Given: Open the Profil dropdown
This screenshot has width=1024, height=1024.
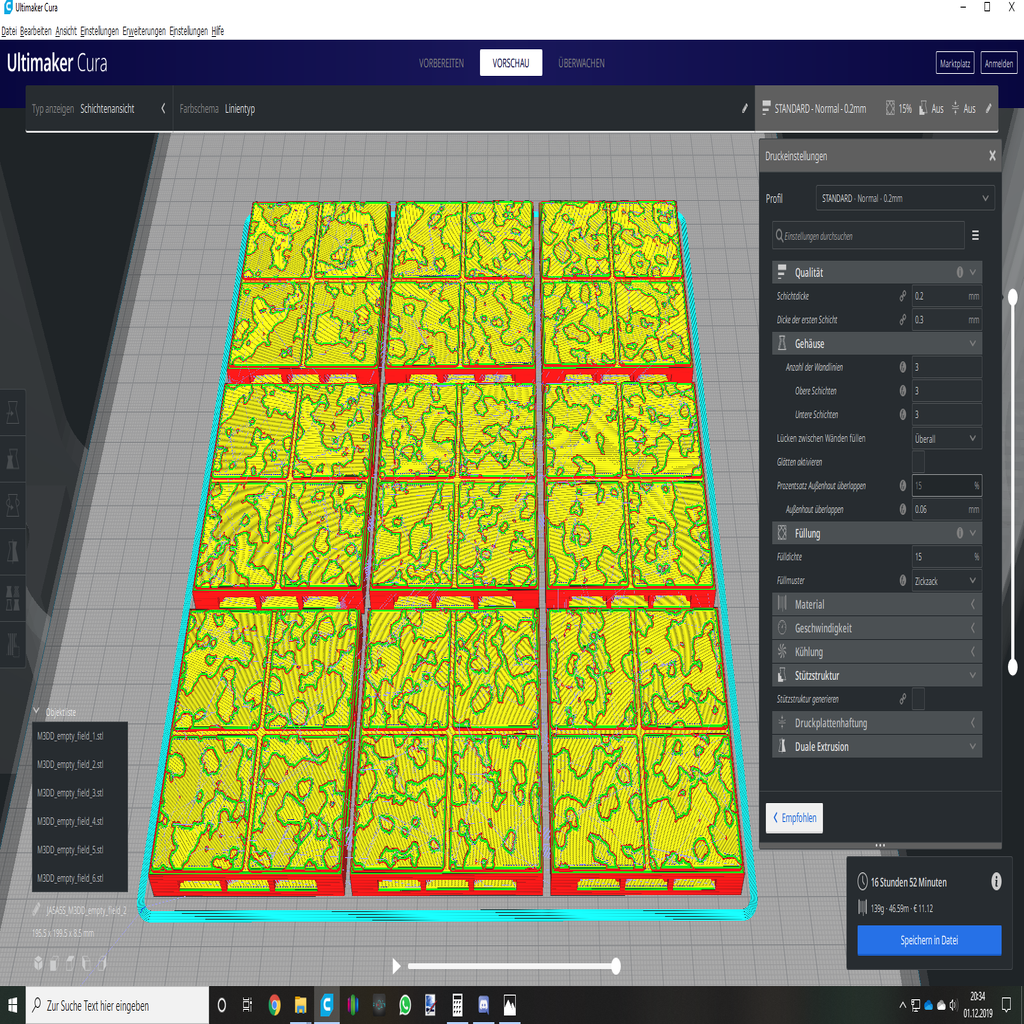Looking at the screenshot, I should 905,198.
